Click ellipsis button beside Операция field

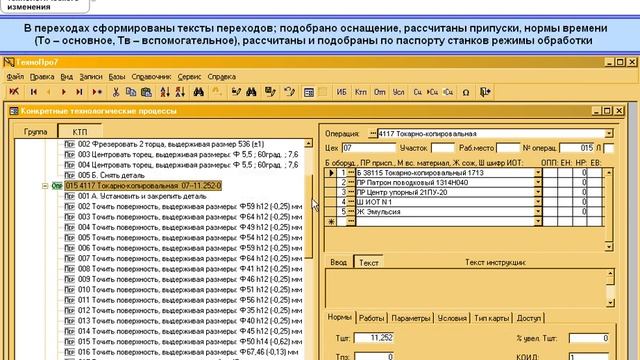point(372,133)
